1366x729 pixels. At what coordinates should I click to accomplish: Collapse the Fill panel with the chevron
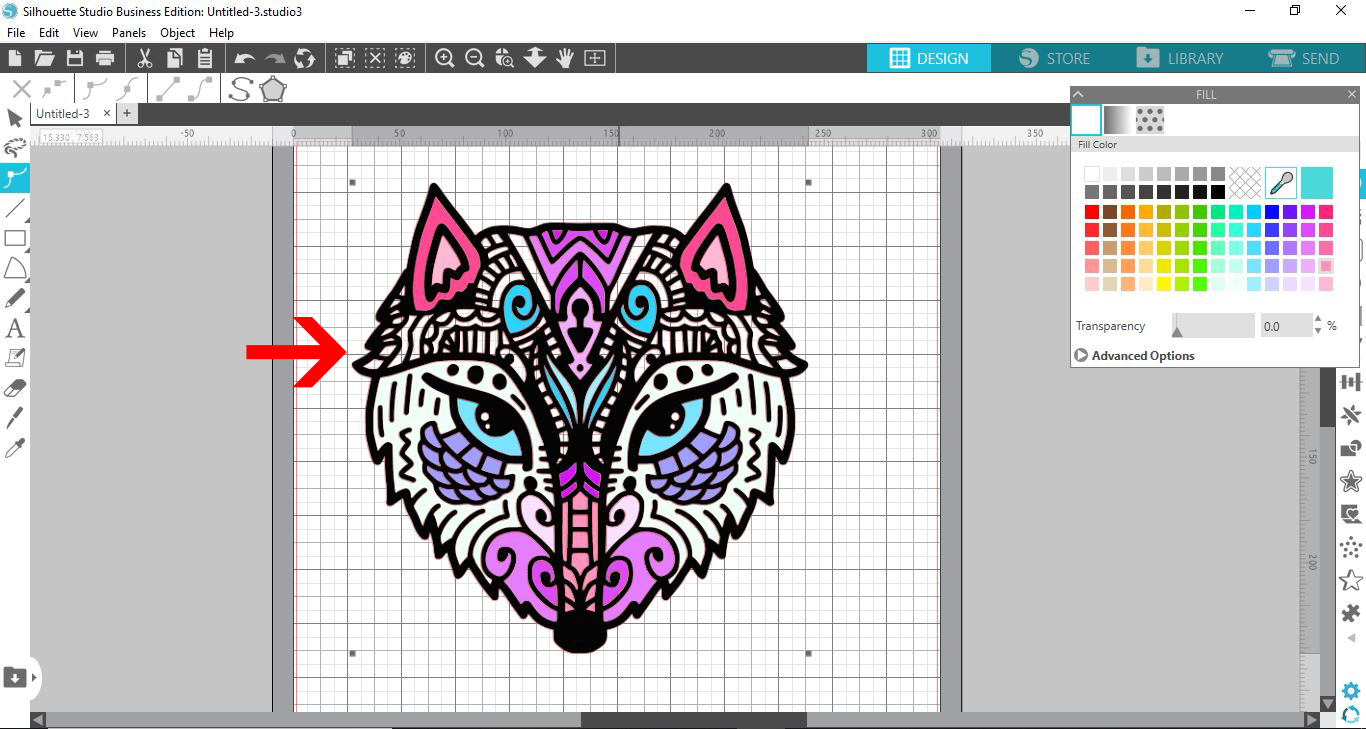[x=1078, y=95]
